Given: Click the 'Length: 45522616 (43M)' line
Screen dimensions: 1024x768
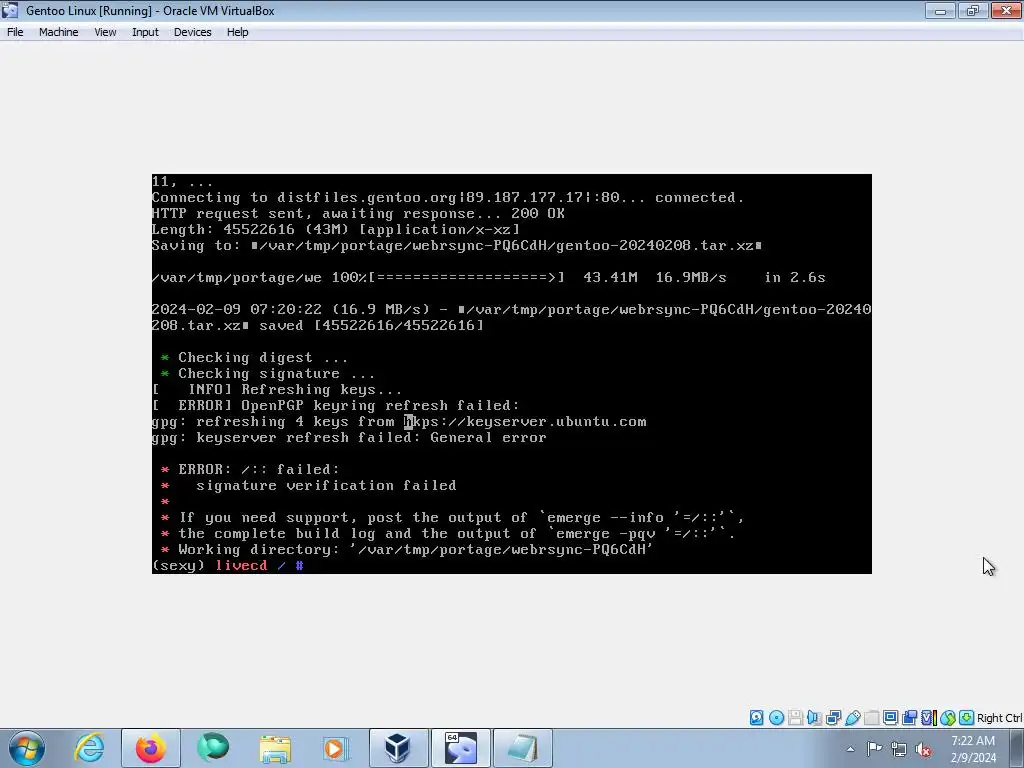Looking at the screenshot, I should [x=336, y=229].
